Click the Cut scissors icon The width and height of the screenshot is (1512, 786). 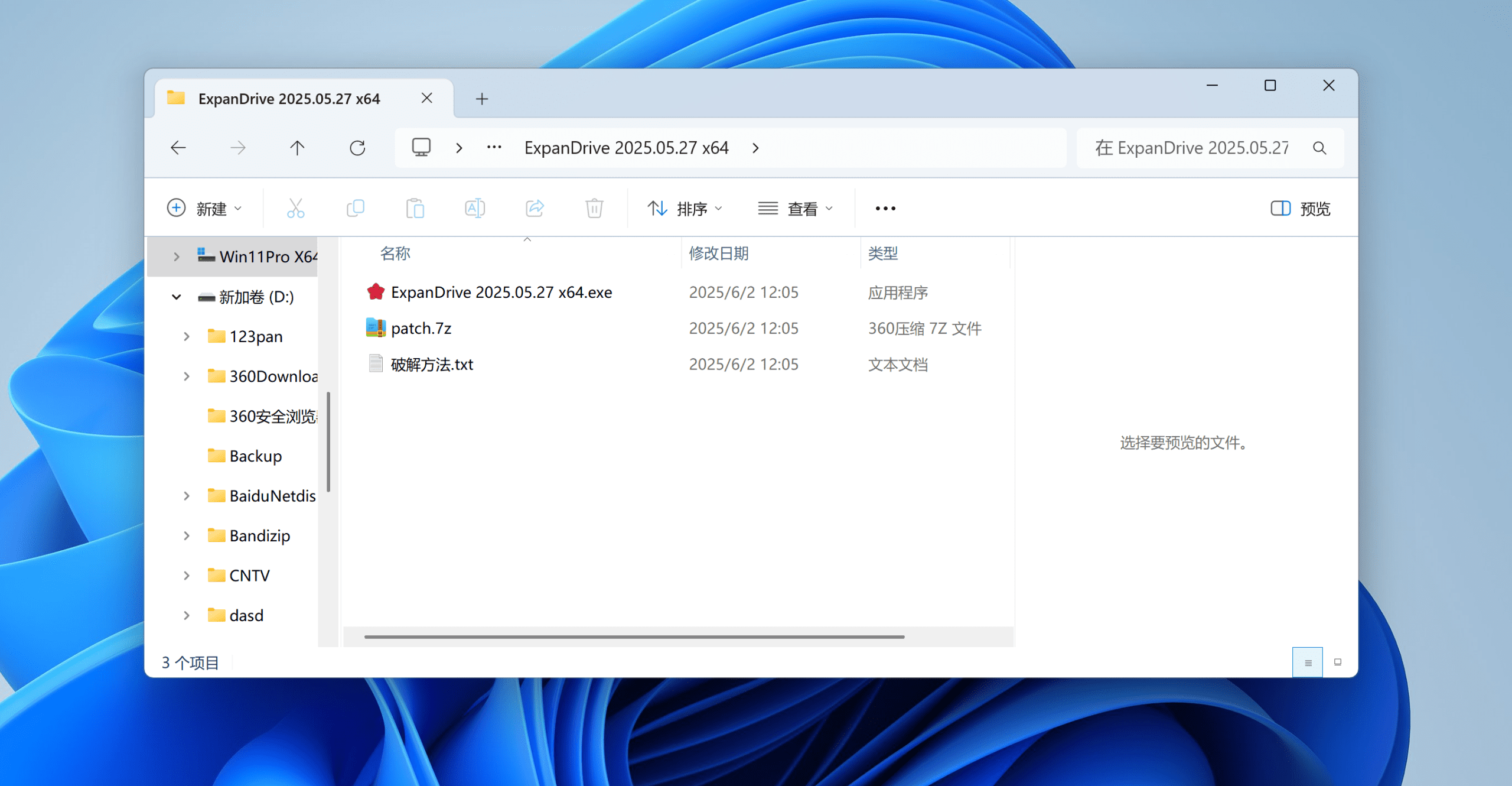(x=295, y=208)
